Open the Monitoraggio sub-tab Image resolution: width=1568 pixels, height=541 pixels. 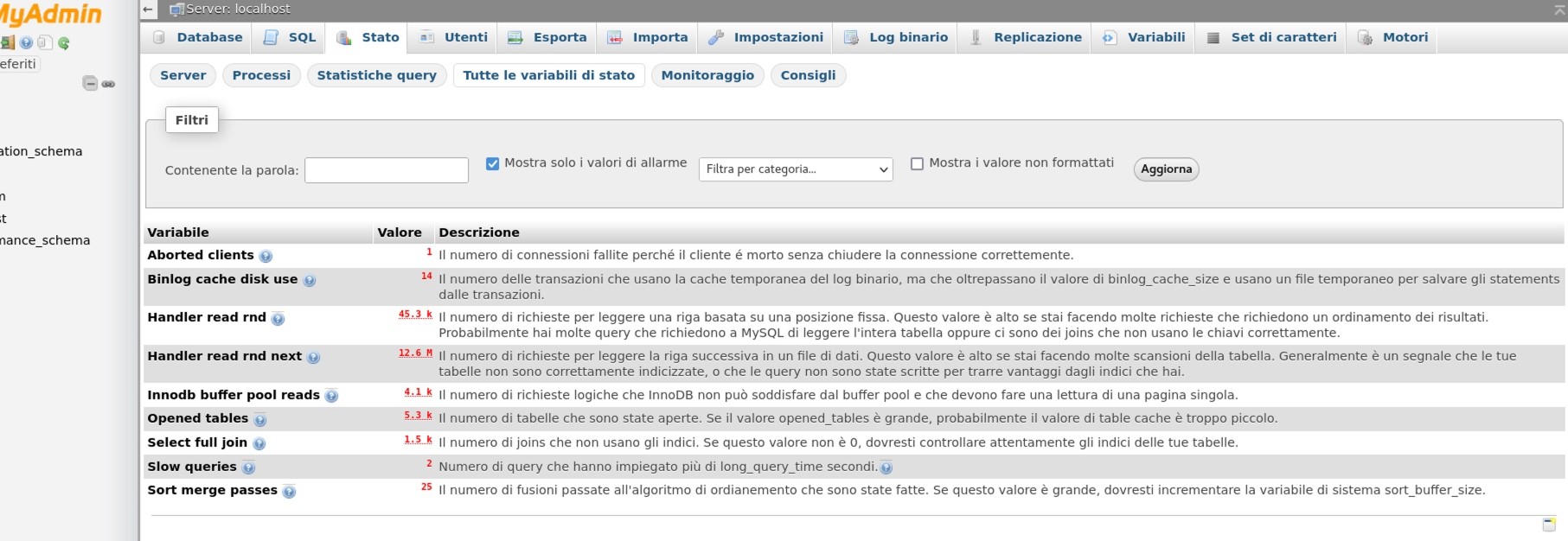pos(707,75)
